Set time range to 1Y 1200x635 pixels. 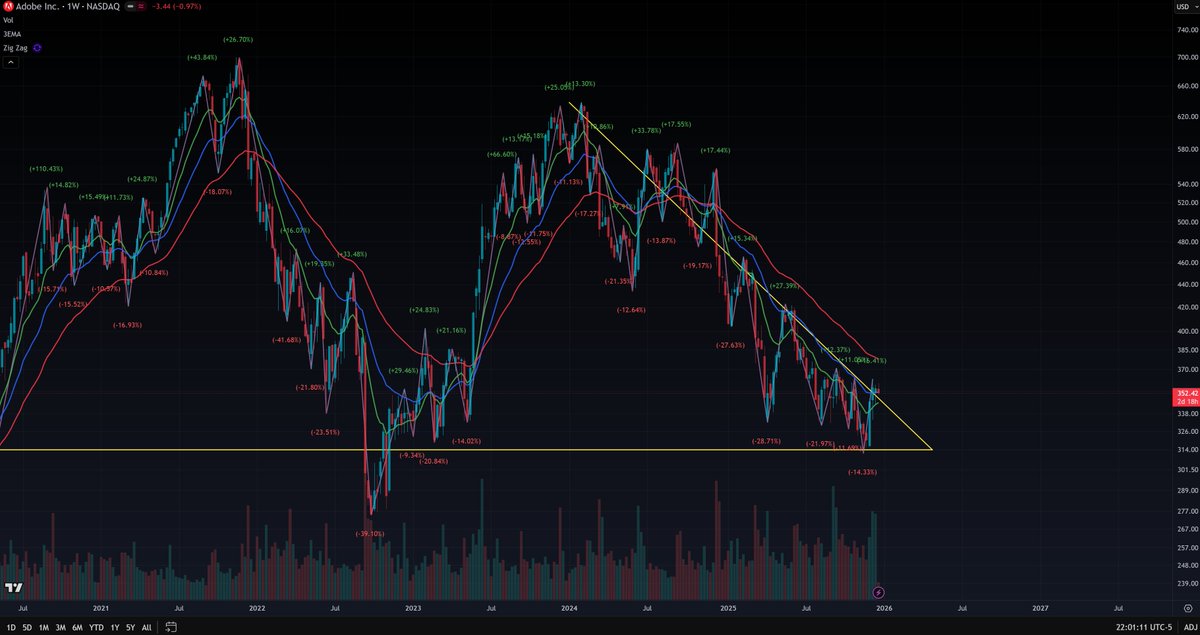(115, 627)
